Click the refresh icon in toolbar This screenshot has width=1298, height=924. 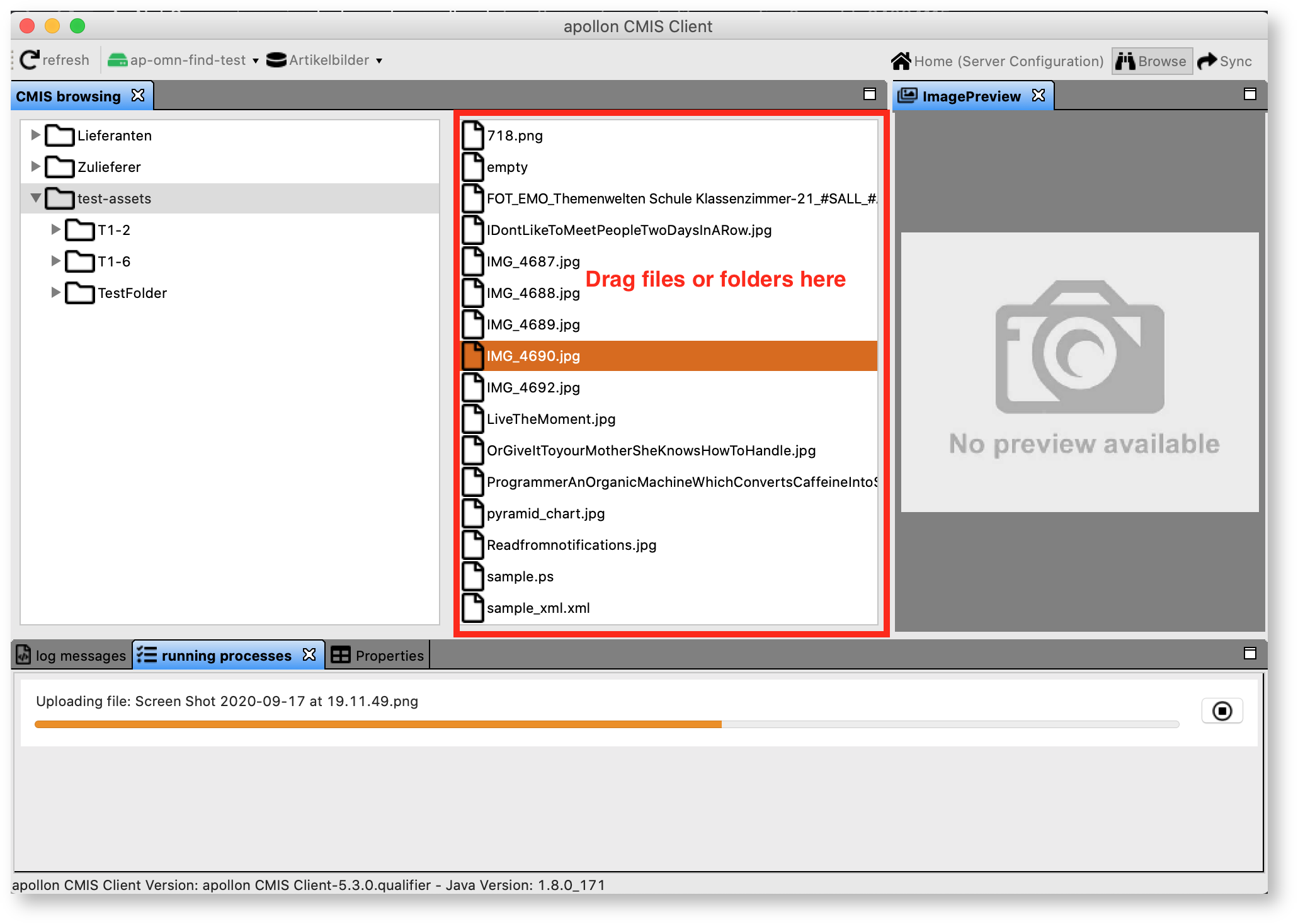click(x=30, y=60)
